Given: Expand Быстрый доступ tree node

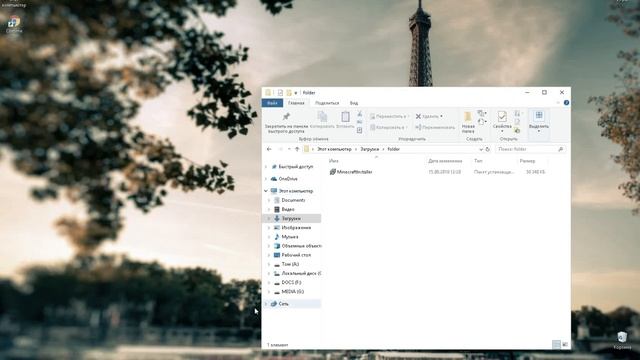Looking at the screenshot, I should tap(266, 167).
